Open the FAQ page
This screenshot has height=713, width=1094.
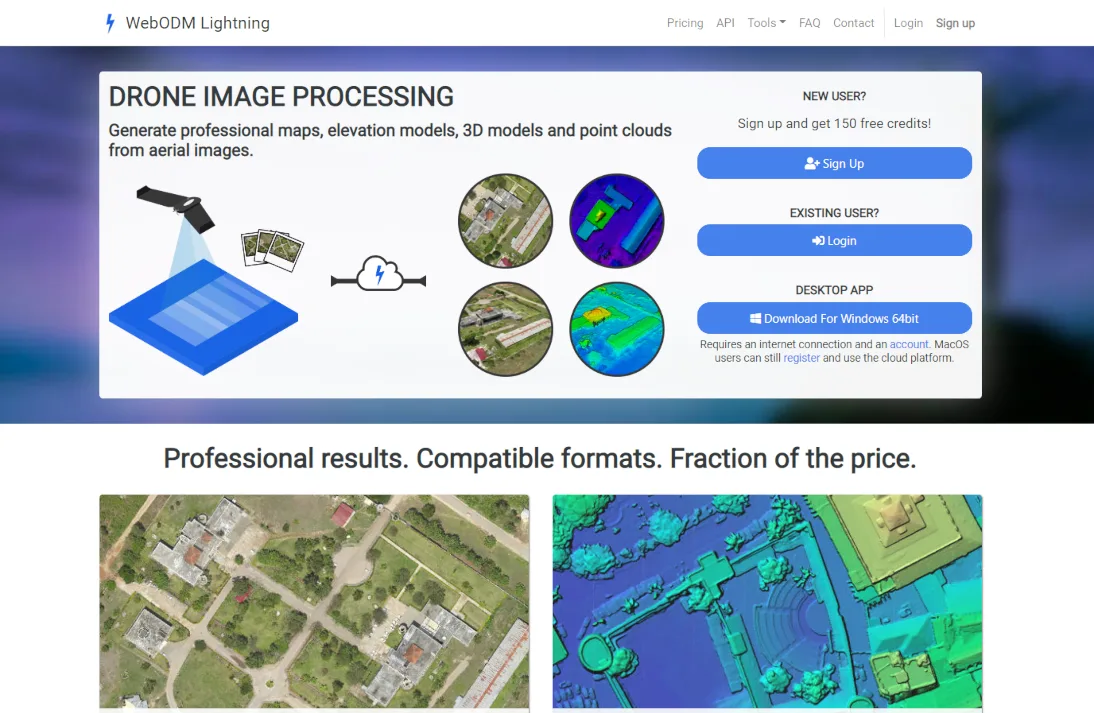(809, 23)
